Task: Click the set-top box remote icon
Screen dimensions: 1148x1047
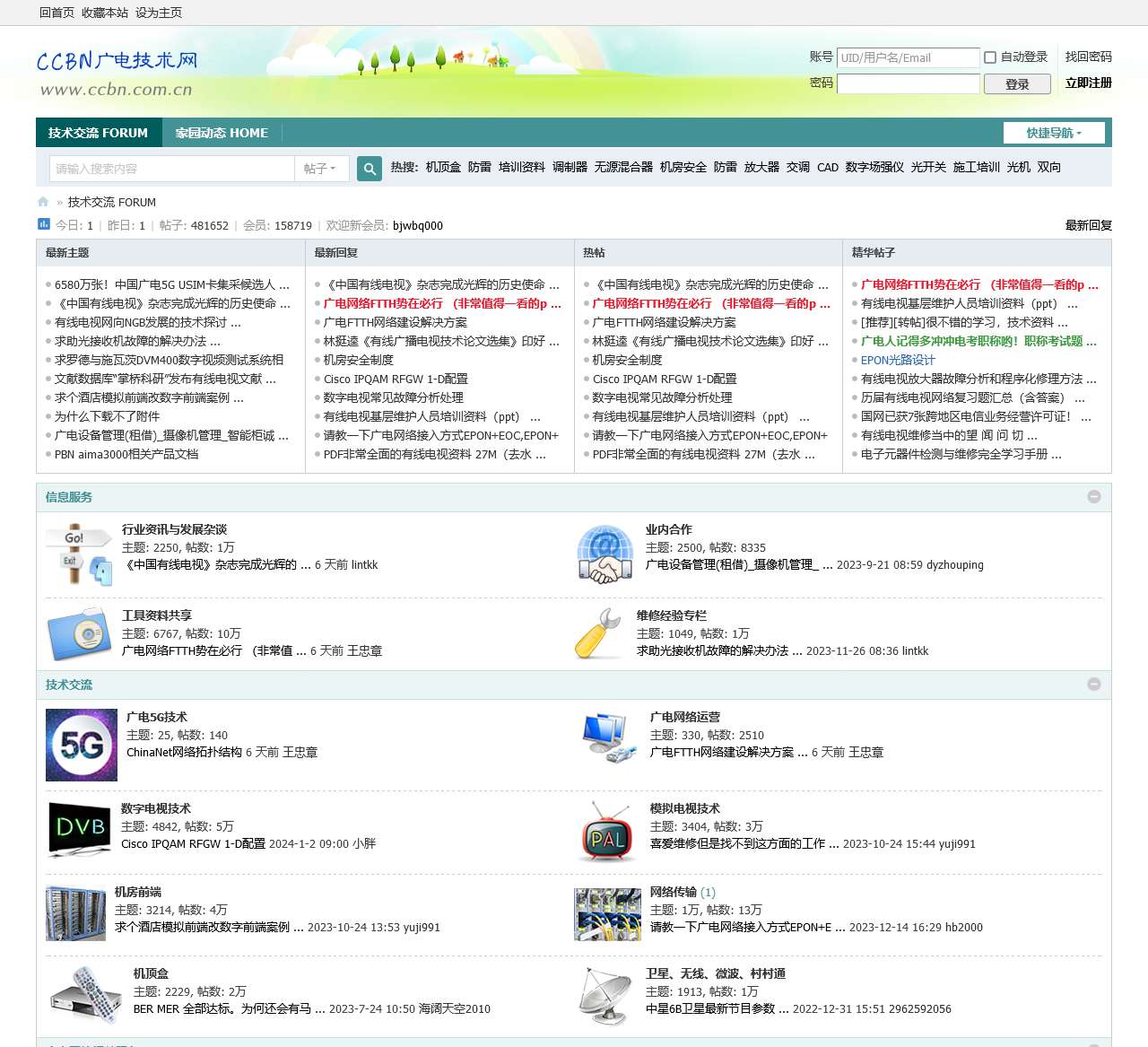Action: pos(85,994)
